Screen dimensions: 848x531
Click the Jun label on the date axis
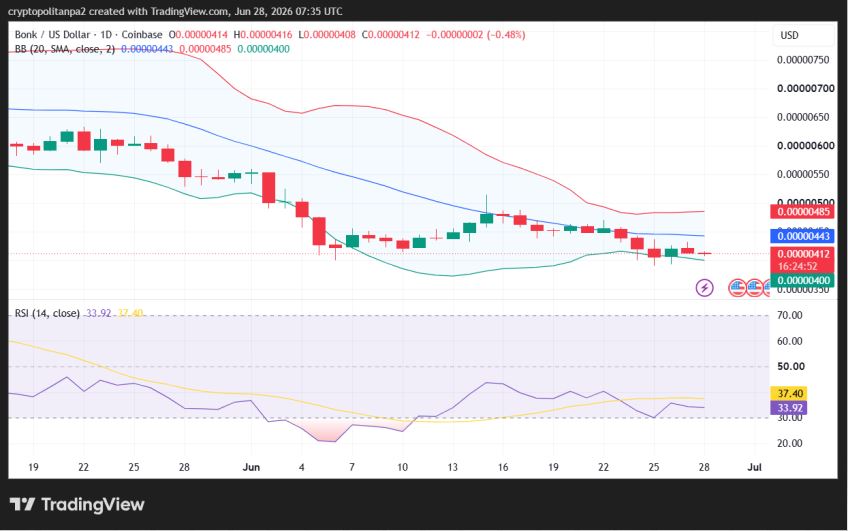pos(251,467)
